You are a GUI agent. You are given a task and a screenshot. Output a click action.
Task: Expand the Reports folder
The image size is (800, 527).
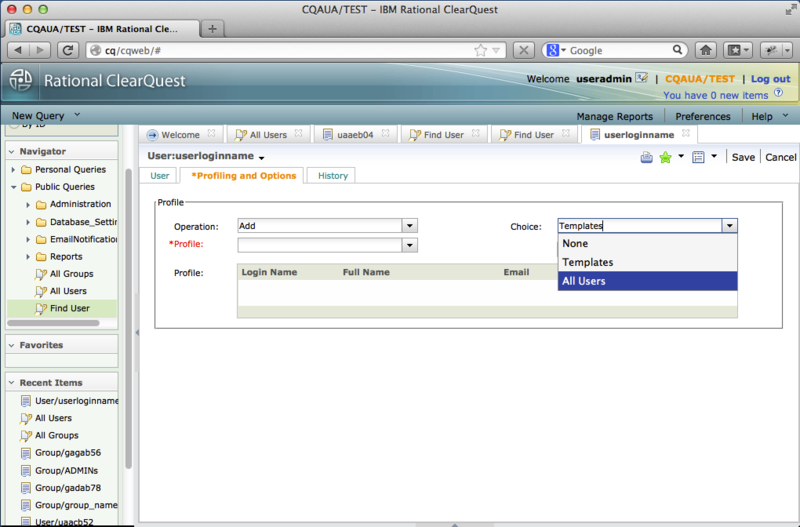pos(28,257)
